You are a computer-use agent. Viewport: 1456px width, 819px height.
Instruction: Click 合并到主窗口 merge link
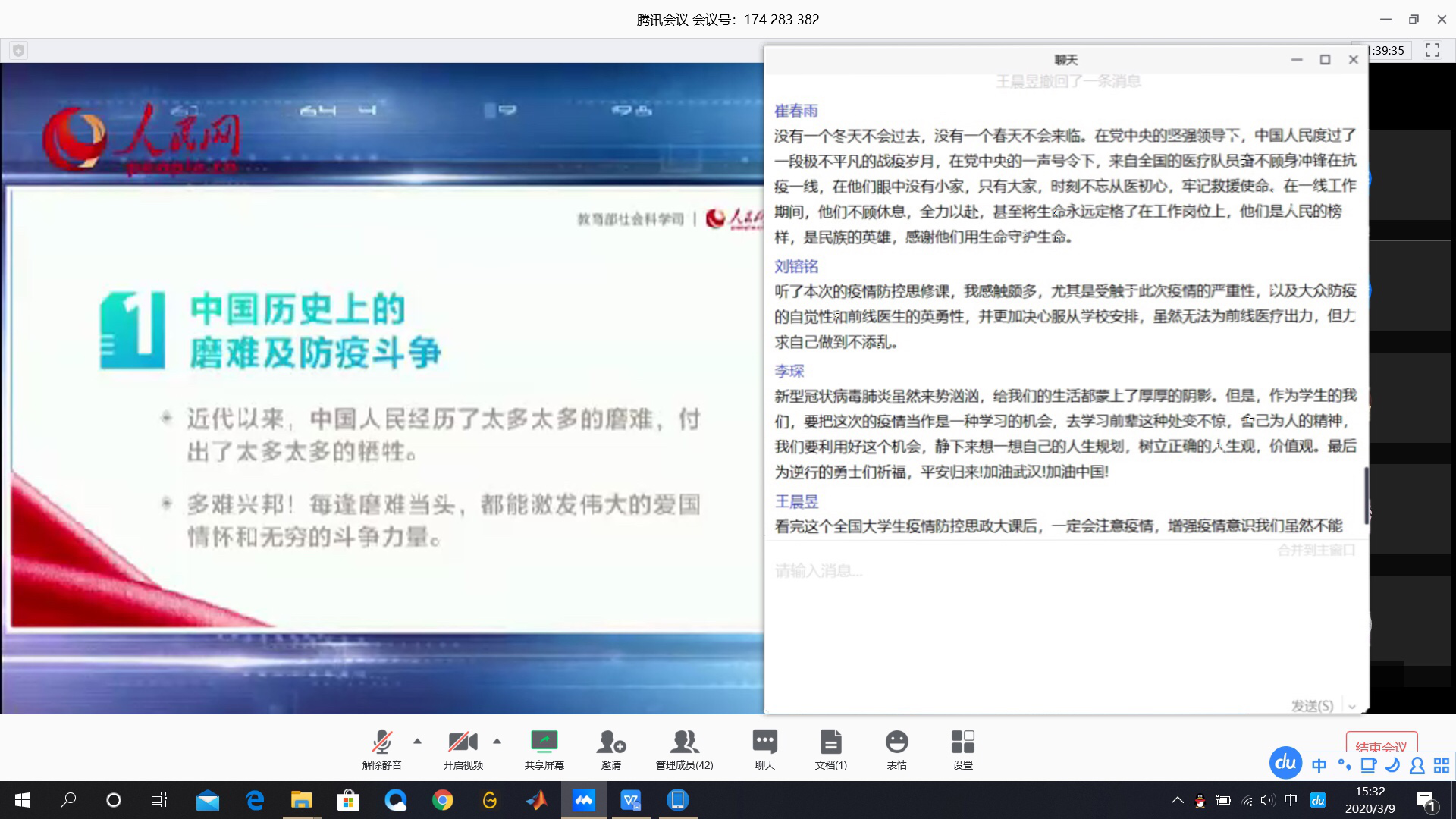[x=1316, y=550]
